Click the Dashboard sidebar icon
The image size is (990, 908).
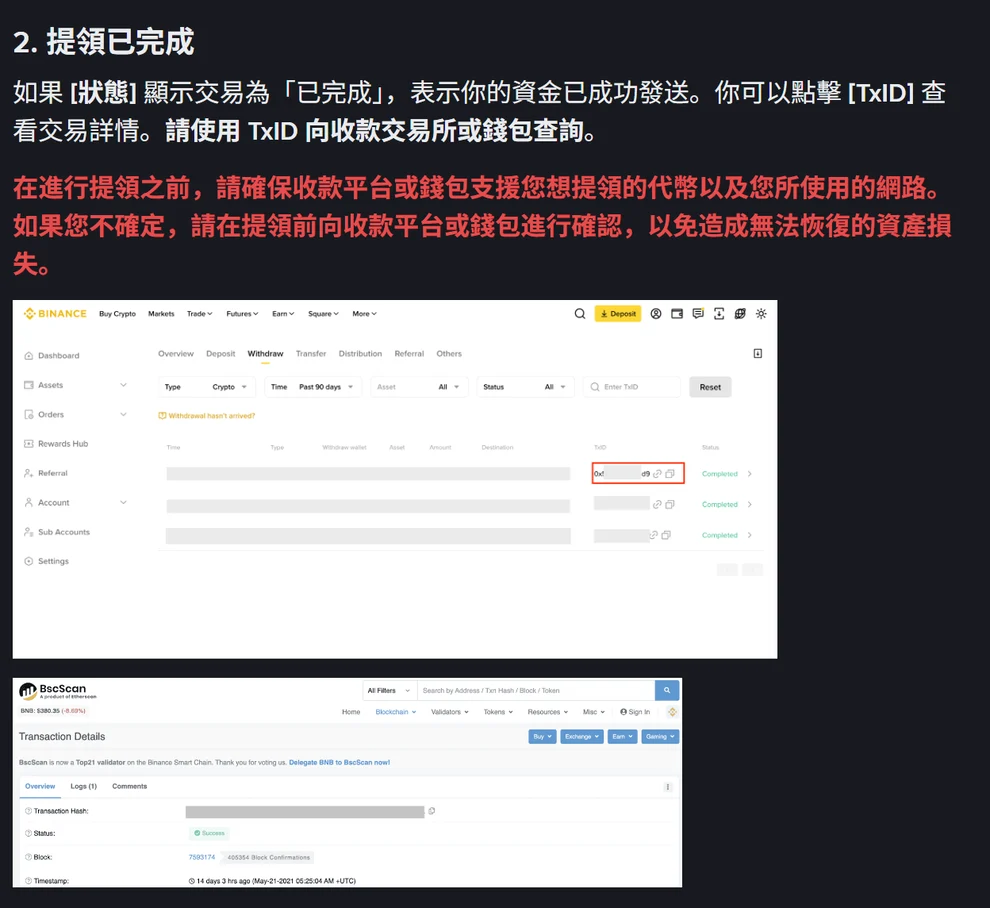pos(28,355)
